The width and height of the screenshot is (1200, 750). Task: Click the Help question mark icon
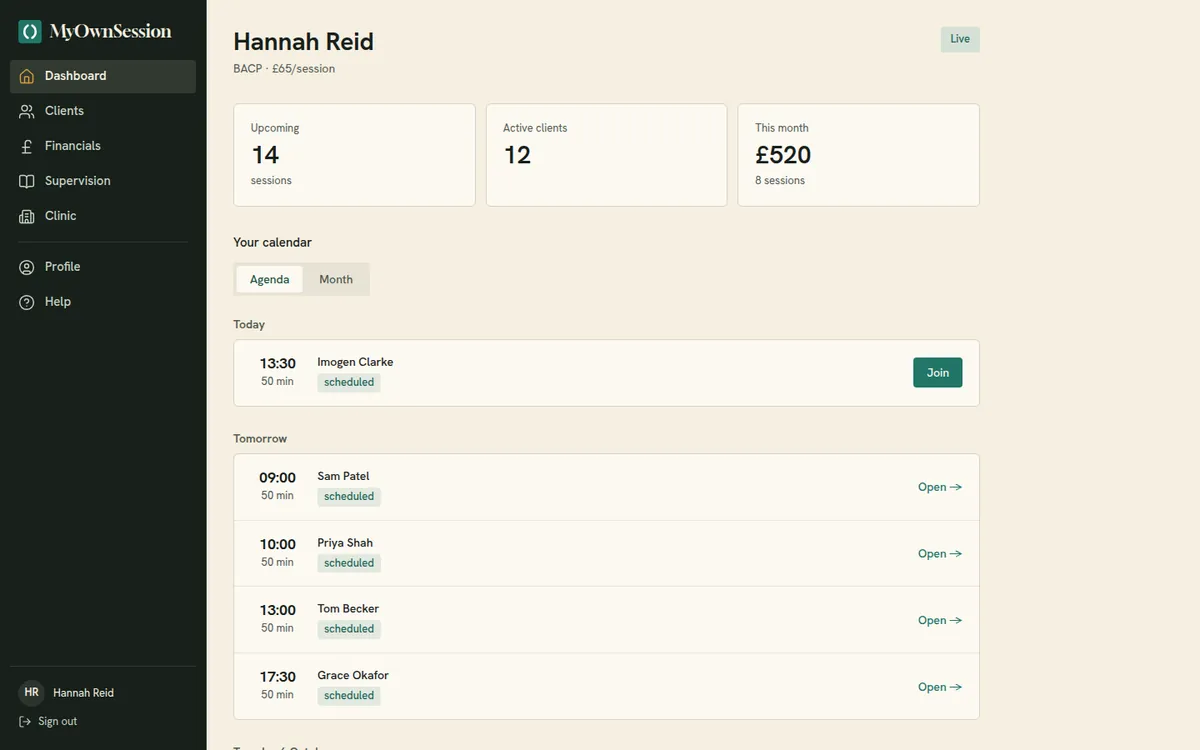click(x=27, y=302)
